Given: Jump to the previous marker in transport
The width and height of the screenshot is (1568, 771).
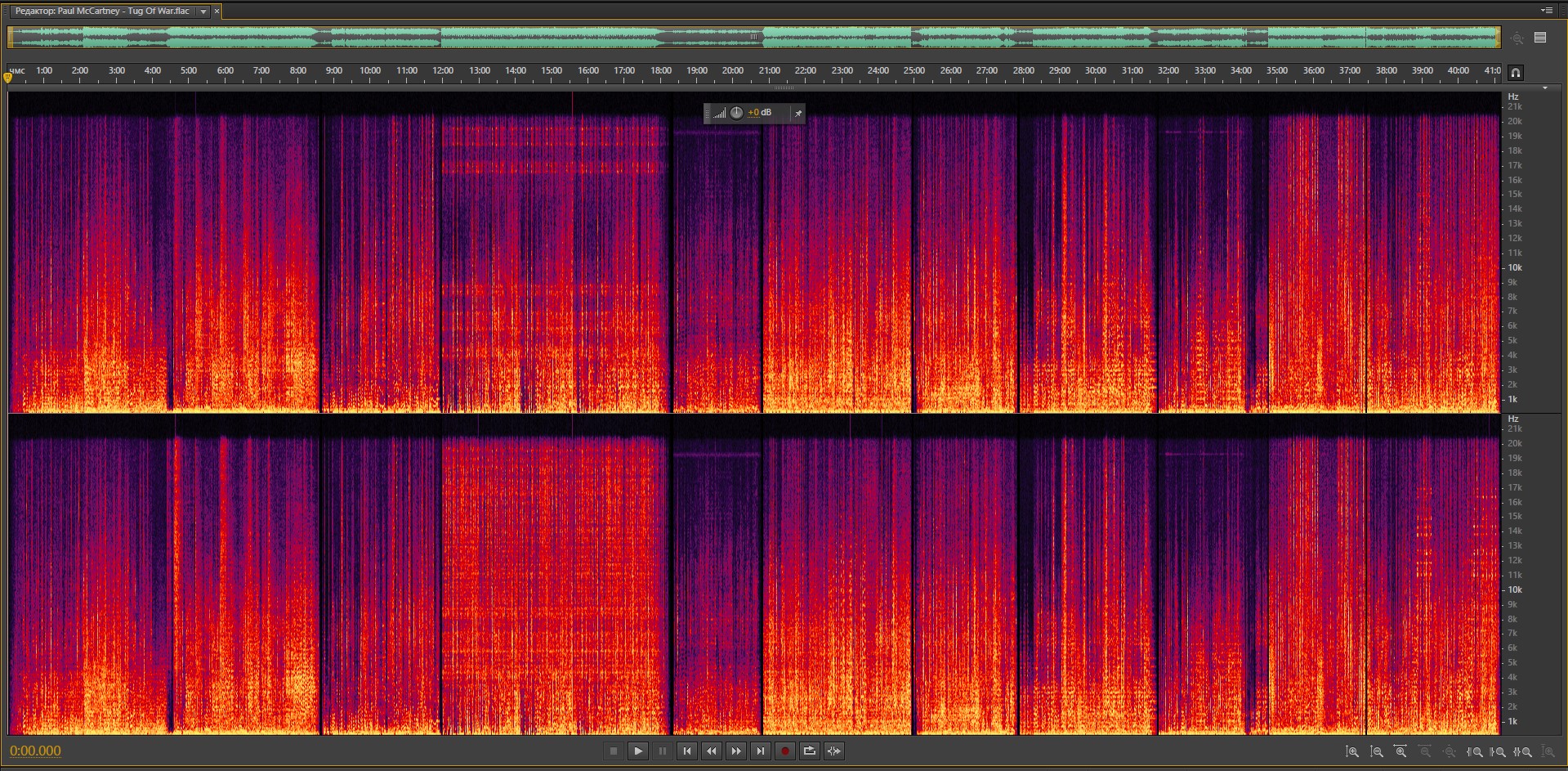Looking at the screenshot, I should (x=687, y=751).
